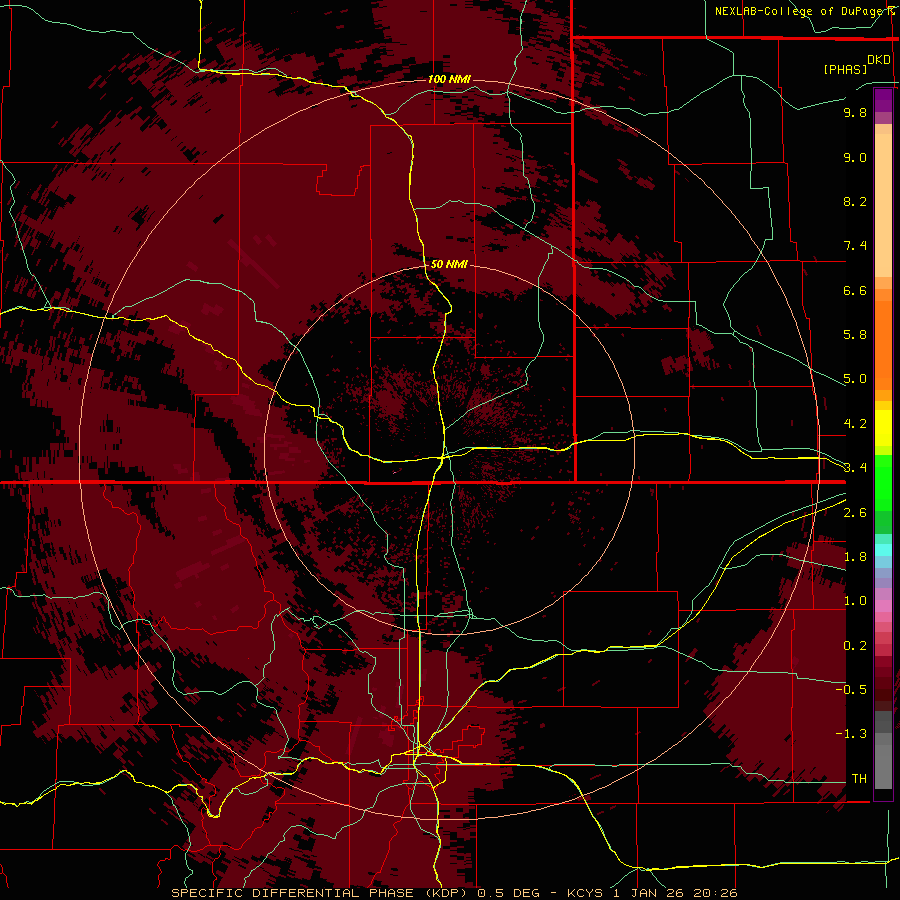Click the 5.8 value on the color scale

tap(855, 335)
